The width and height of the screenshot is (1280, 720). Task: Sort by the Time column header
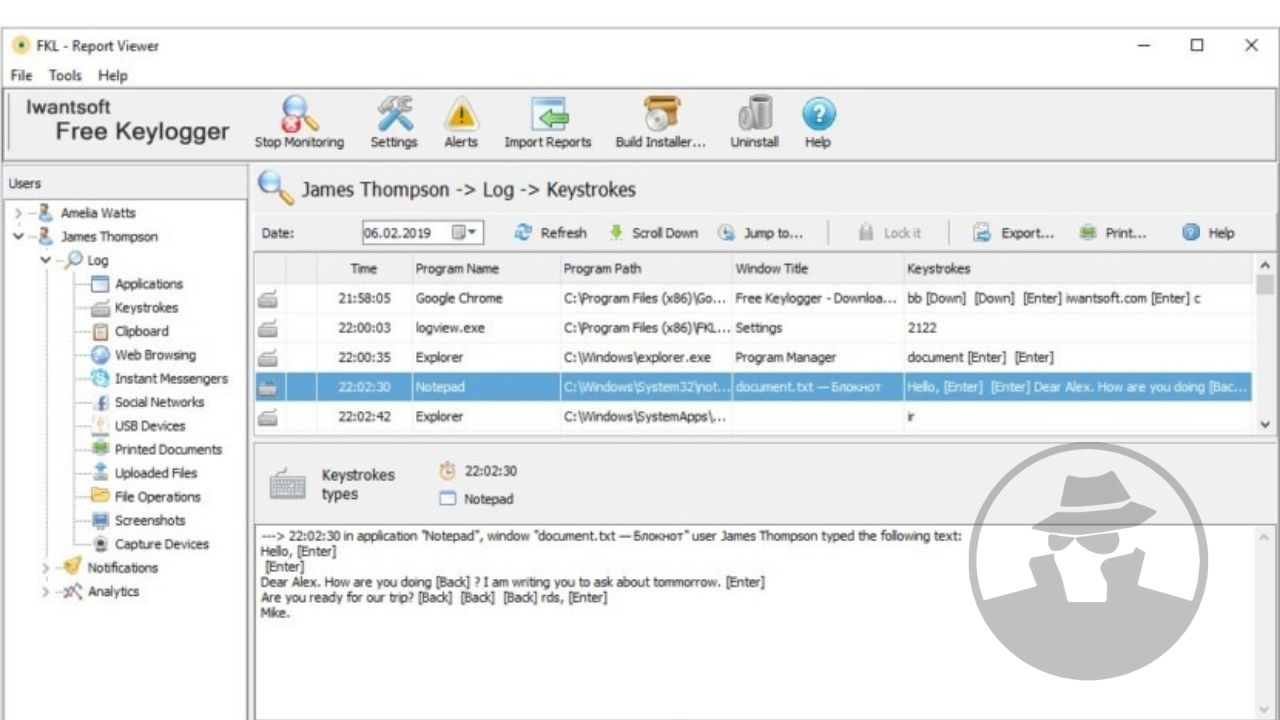364,269
